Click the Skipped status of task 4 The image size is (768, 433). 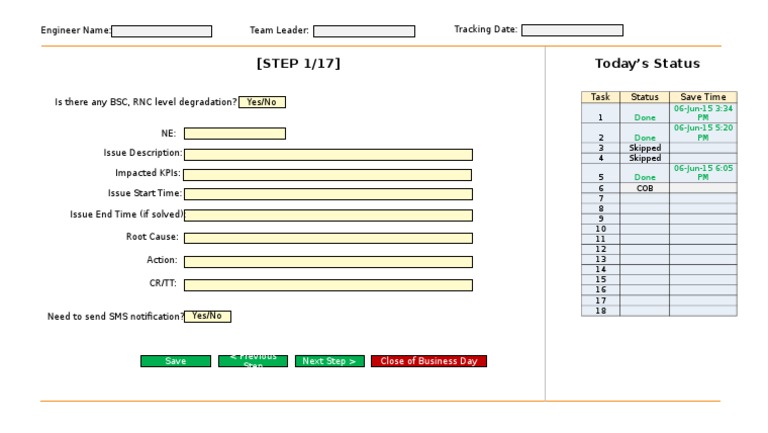(645, 158)
